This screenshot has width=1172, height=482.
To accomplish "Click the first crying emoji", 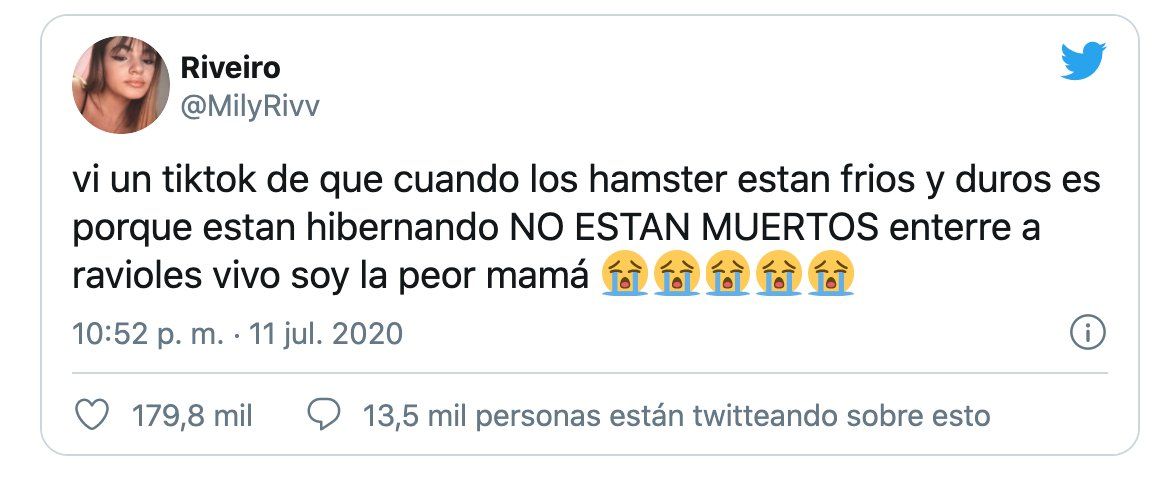I will coord(626,275).
